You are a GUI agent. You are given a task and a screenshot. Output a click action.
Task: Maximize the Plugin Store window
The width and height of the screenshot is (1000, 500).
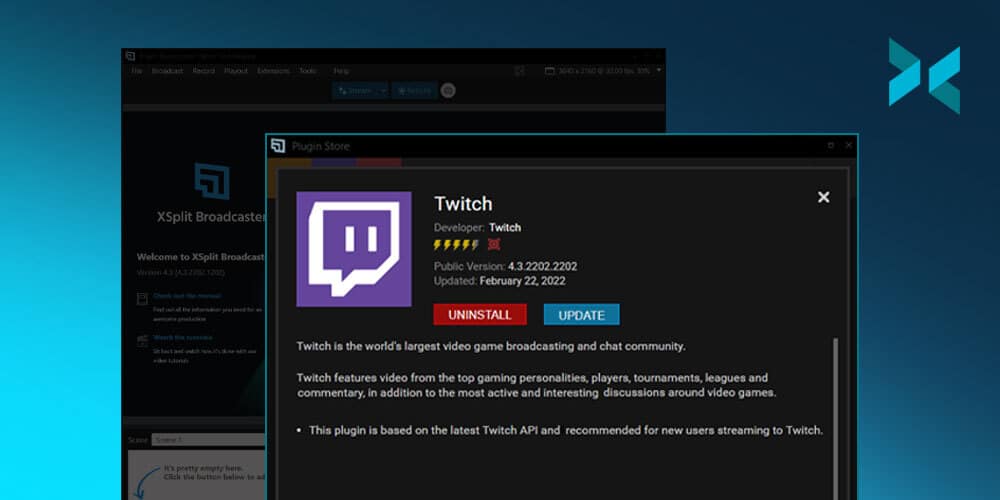830,145
